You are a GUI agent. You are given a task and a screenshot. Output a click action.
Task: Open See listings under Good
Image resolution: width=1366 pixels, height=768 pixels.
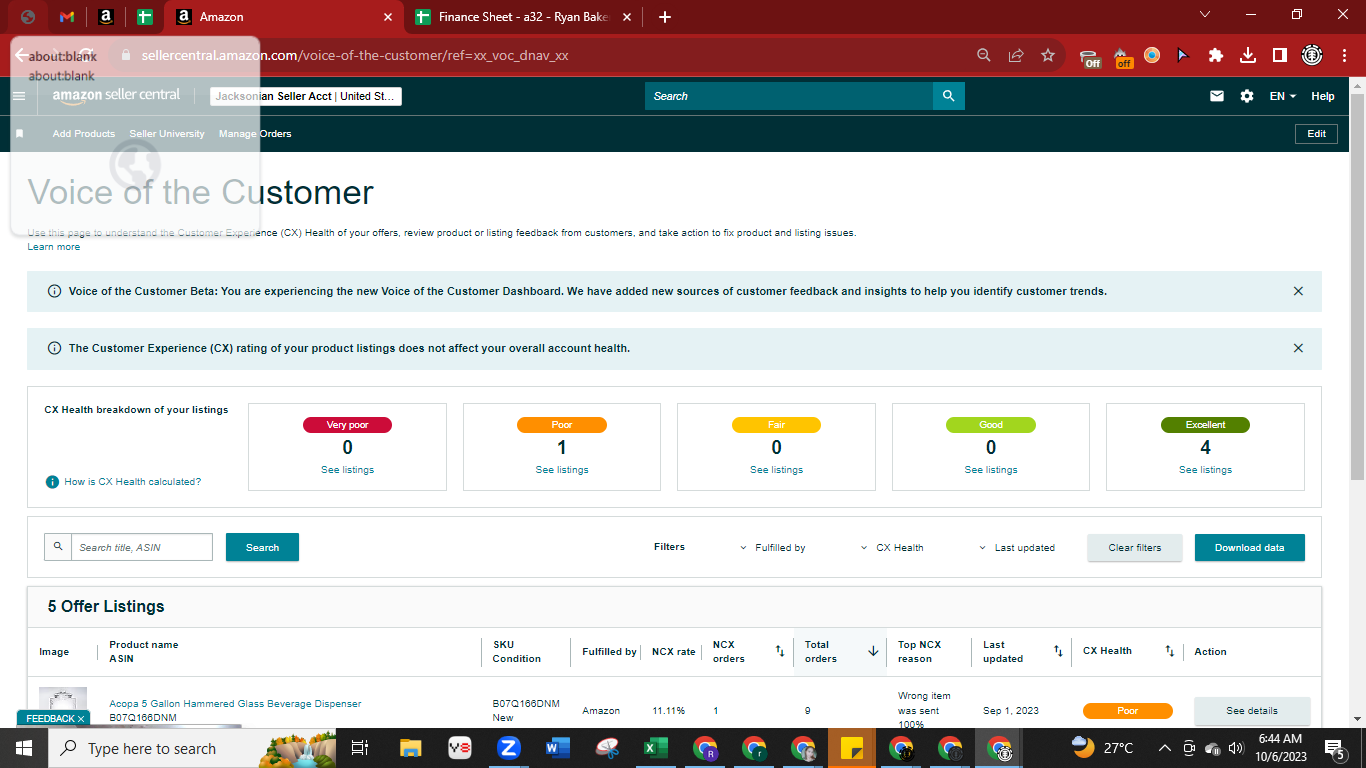991,470
